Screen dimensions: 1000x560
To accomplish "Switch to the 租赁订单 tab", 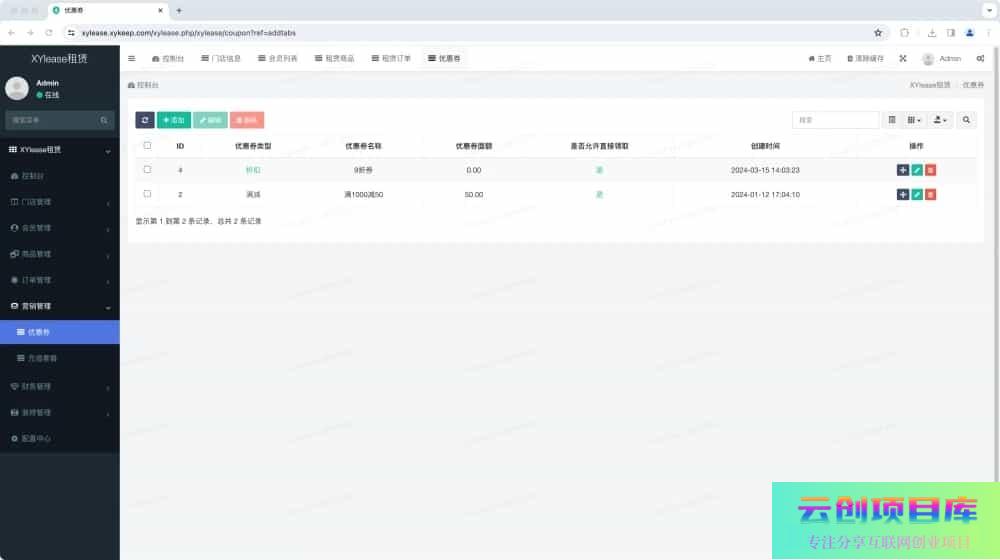I will [x=390, y=59].
